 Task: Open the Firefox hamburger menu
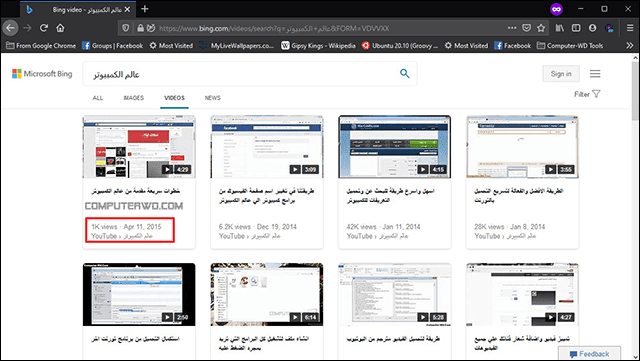pyautogui.click(x=630, y=28)
